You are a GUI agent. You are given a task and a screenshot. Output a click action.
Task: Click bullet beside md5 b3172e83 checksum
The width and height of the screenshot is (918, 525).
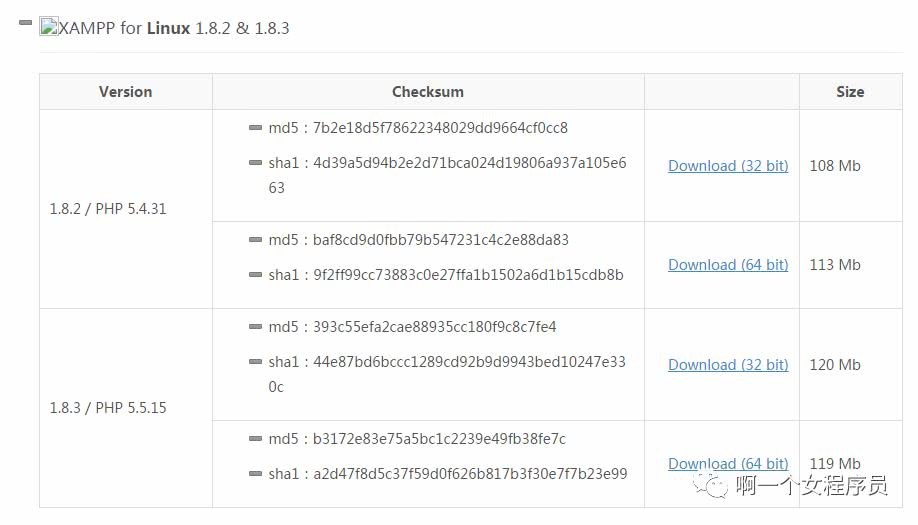tap(255, 438)
